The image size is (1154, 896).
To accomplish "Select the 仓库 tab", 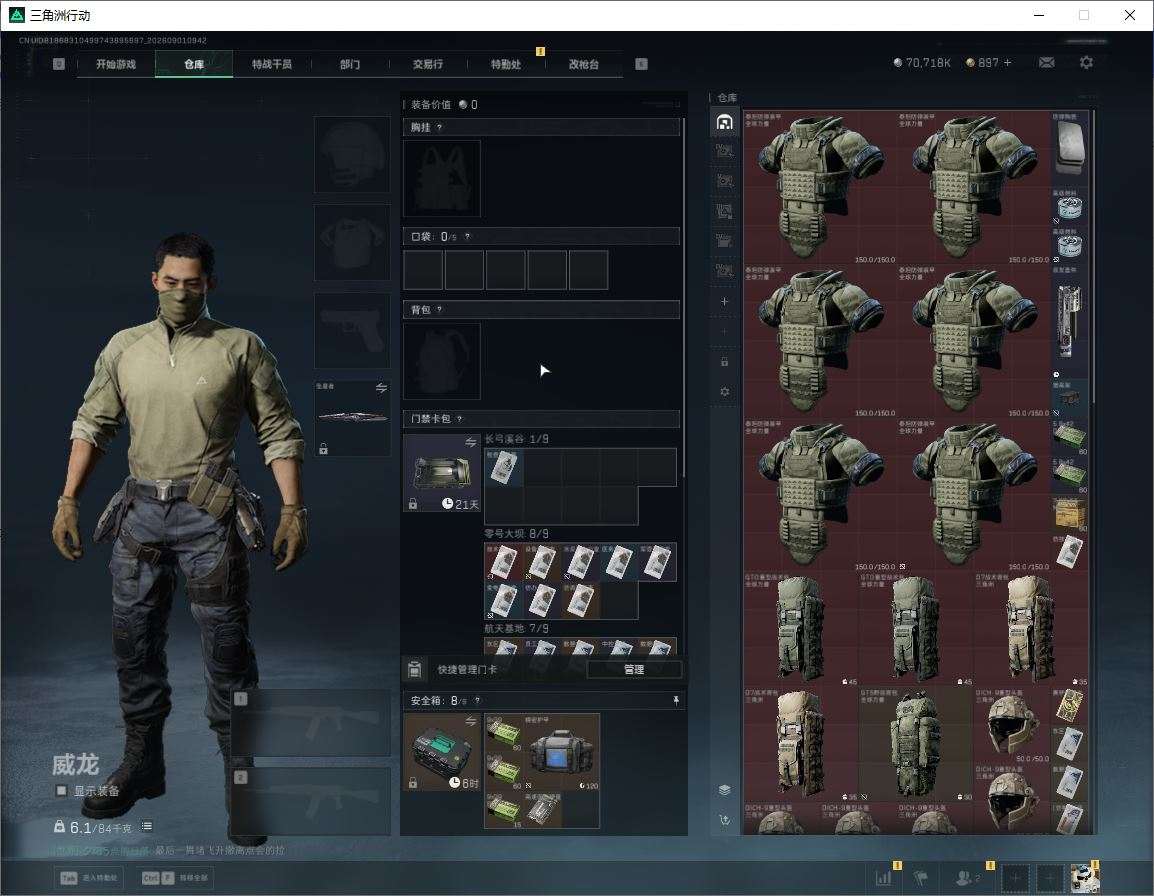I will click(194, 64).
